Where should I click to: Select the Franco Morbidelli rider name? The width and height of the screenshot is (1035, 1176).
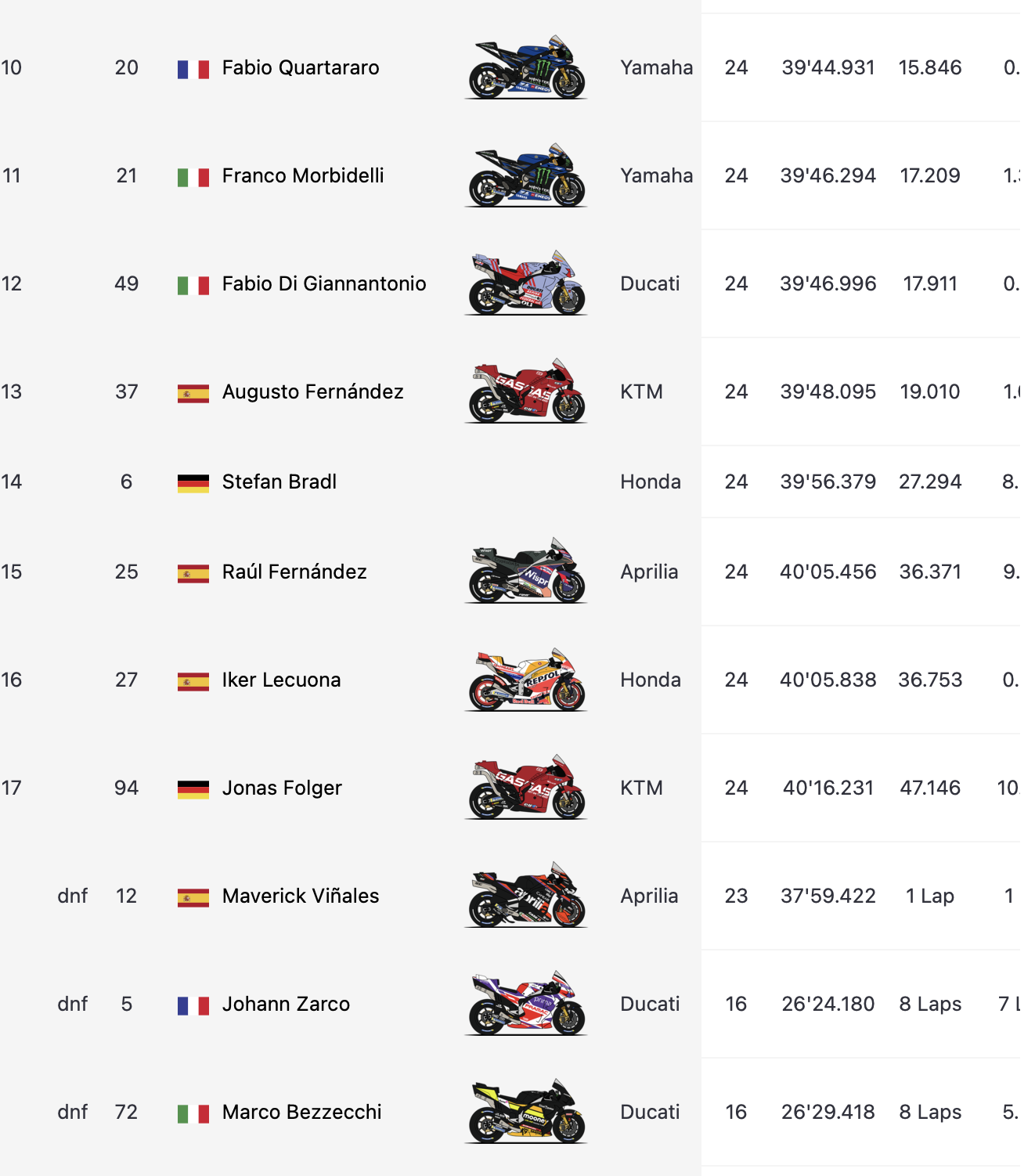[x=303, y=175]
